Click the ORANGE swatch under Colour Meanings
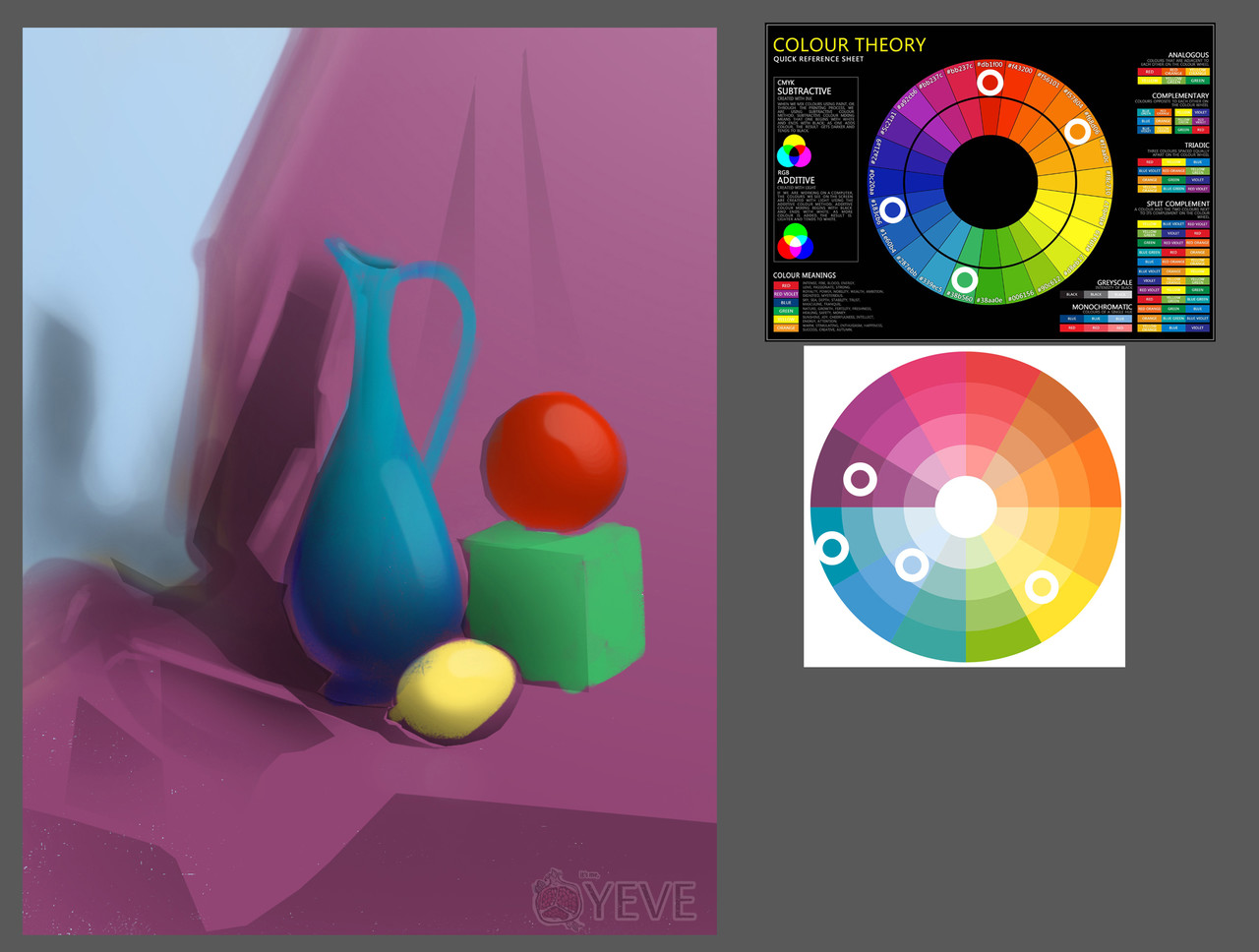Screen dimensions: 1259x952 coord(786,328)
